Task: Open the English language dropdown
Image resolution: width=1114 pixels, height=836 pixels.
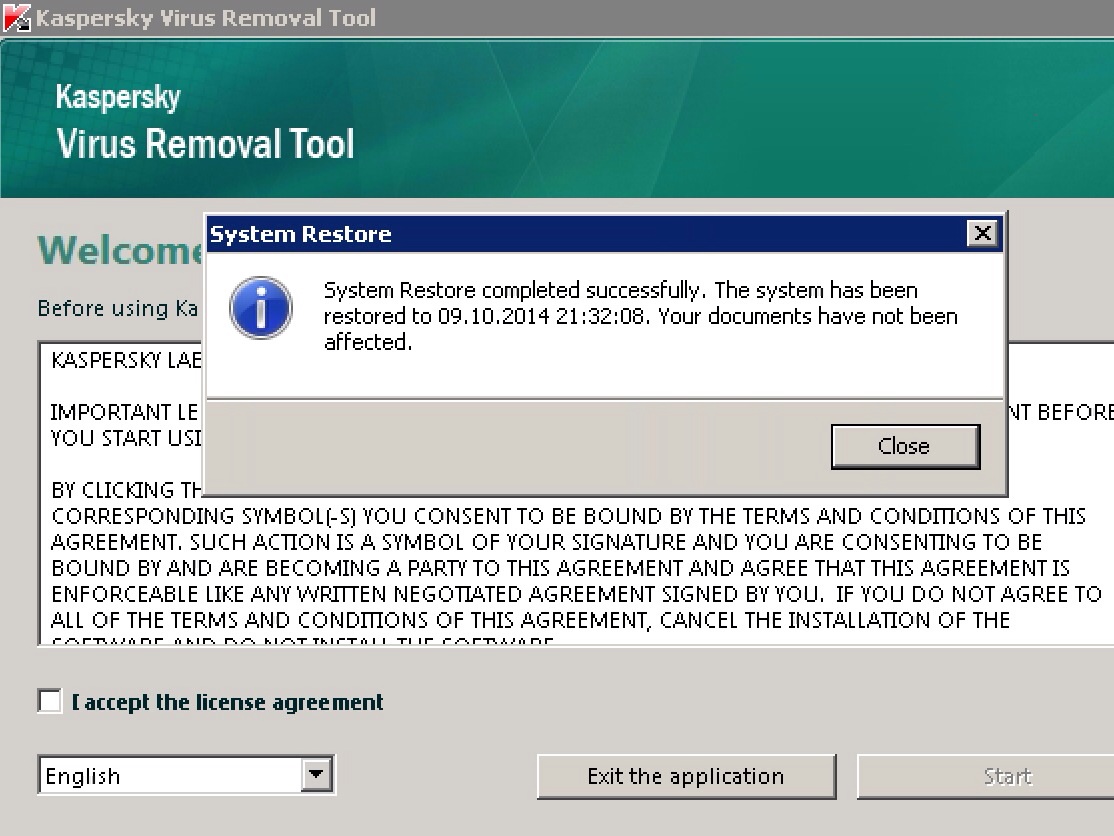Action: 315,774
